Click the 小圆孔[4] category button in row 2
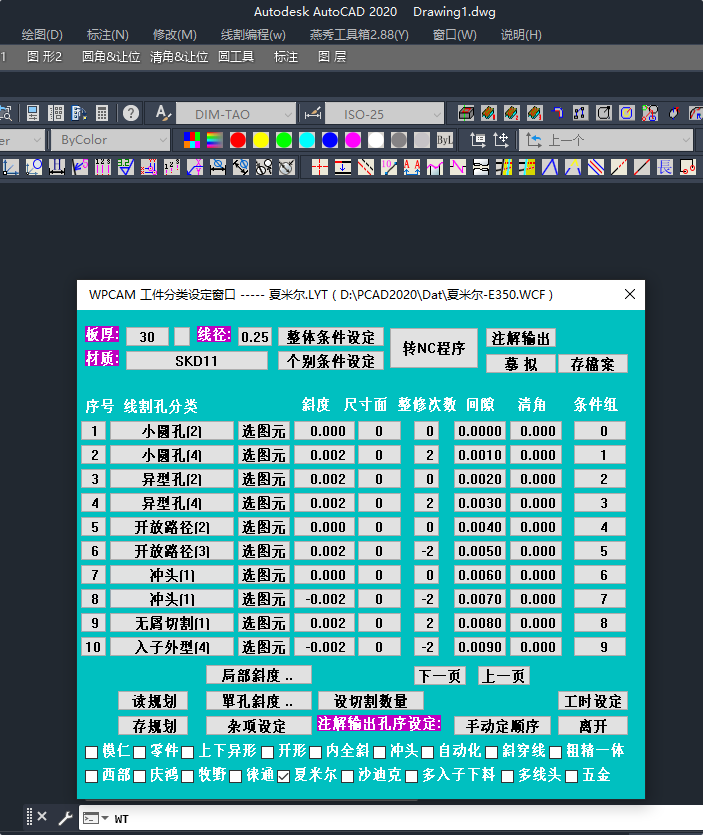Image resolution: width=703 pixels, height=835 pixels. 171,455
